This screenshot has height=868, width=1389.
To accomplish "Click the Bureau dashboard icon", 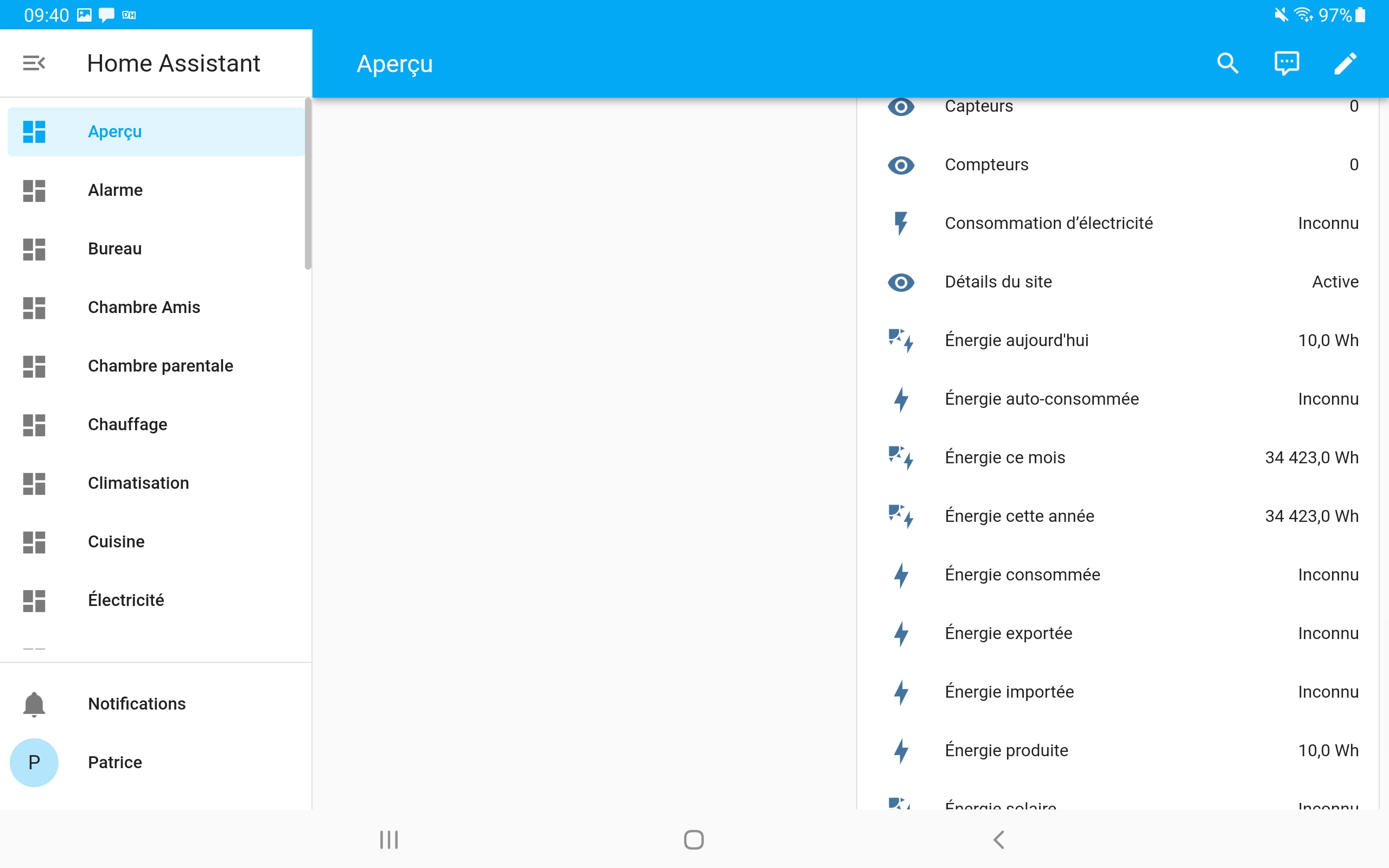I will click(x=34, y=249).
